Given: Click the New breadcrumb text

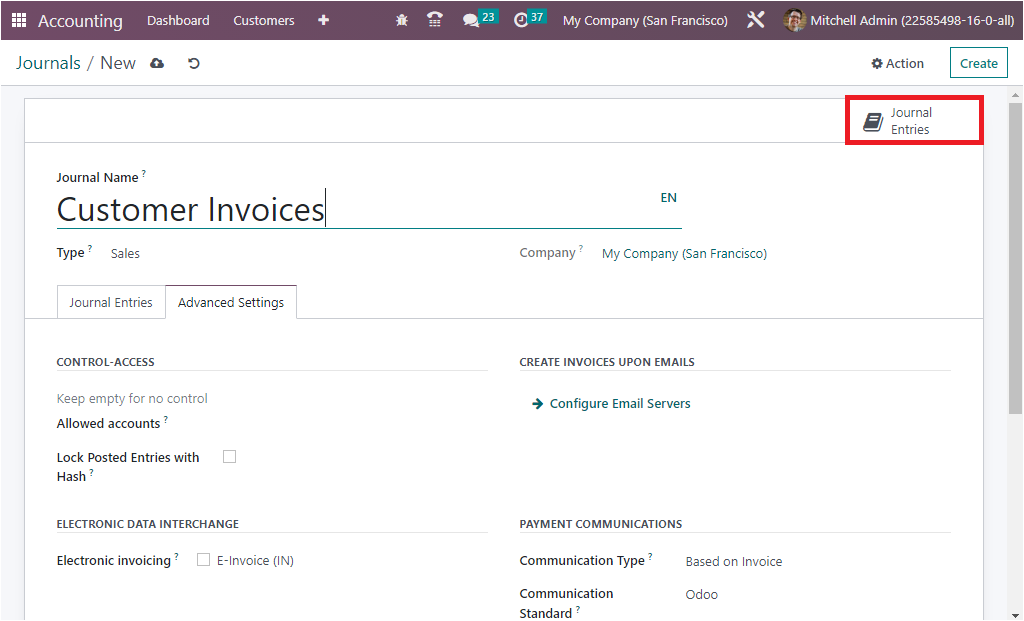Looking at the screenshot, I should (x=118, y=63).
